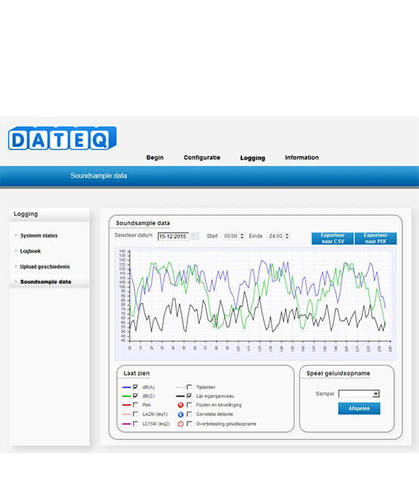Viewport: 419px width, 500px height.
Task: Click Exporteer naar CSV button
Action: pyautogui.click(x=332, y=238)
